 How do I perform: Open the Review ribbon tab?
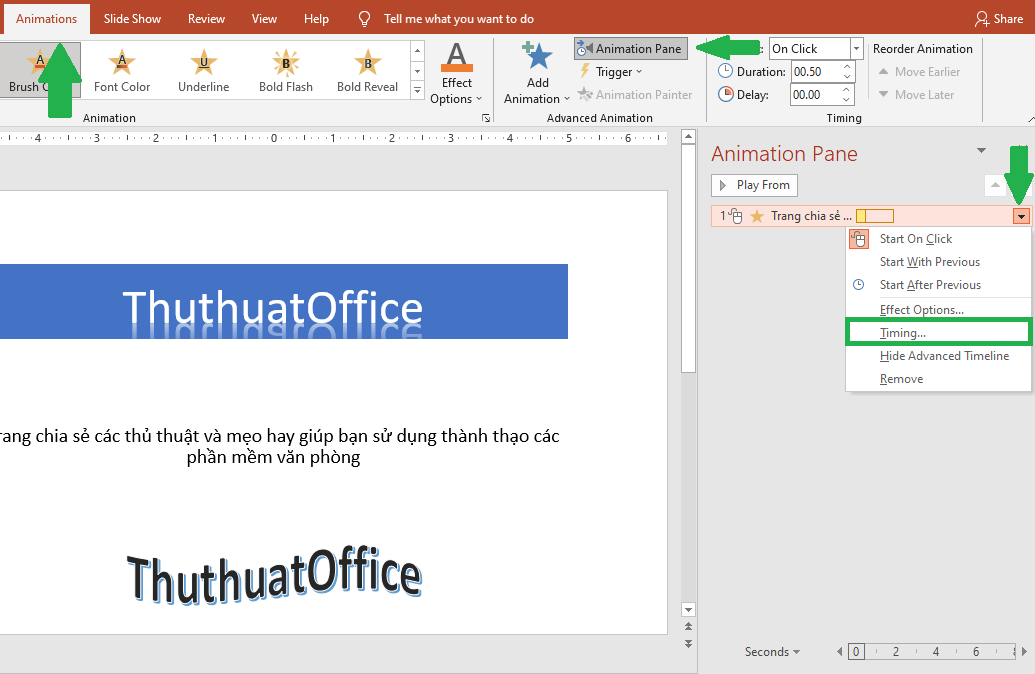(x=206, y=17)
